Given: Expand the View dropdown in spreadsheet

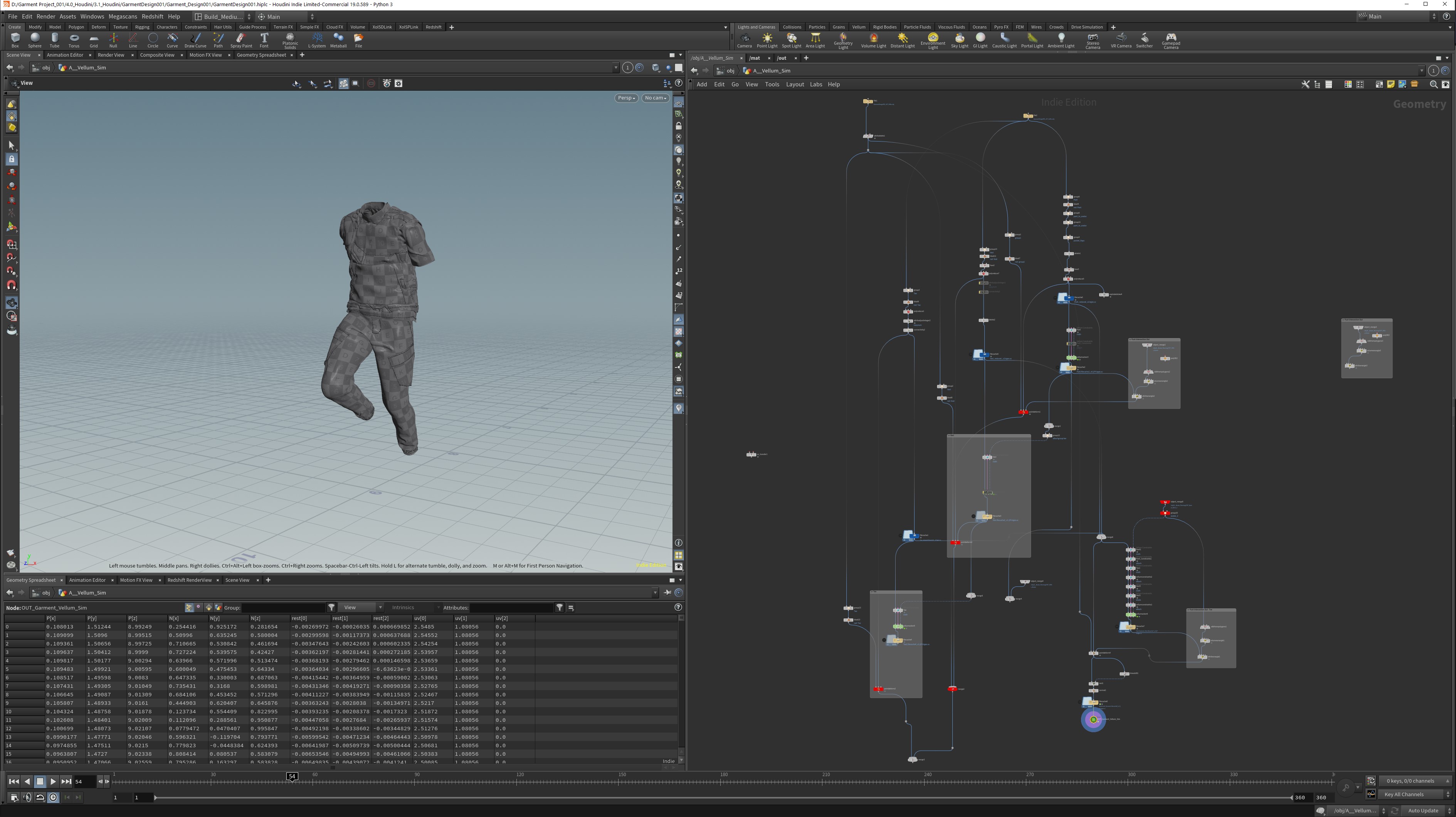Looking at the screenshot, I should (361, 607).
